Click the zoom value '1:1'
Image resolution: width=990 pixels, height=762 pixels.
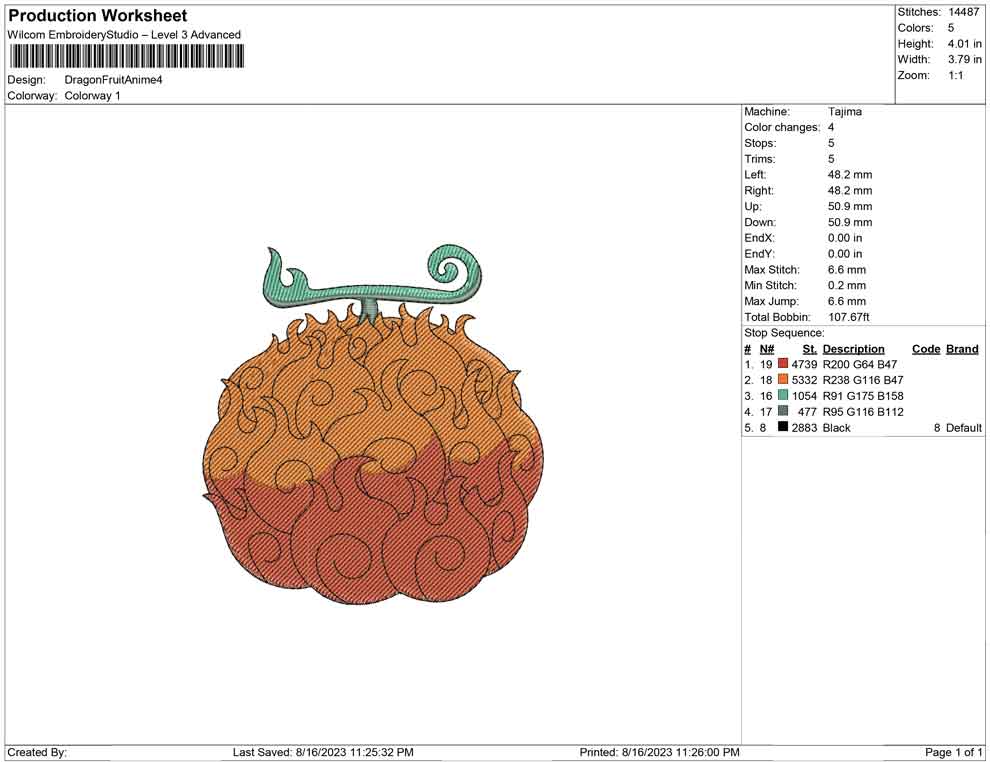point(955,75)
